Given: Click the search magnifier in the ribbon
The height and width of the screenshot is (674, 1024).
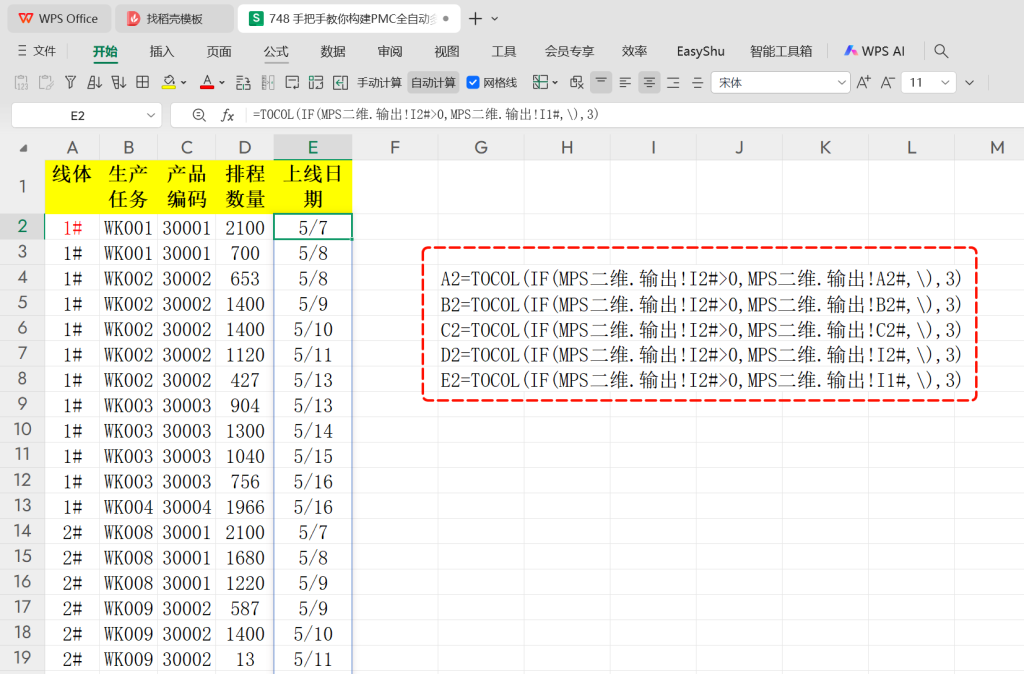Looking at the screenshot, I should pos(941,51).
